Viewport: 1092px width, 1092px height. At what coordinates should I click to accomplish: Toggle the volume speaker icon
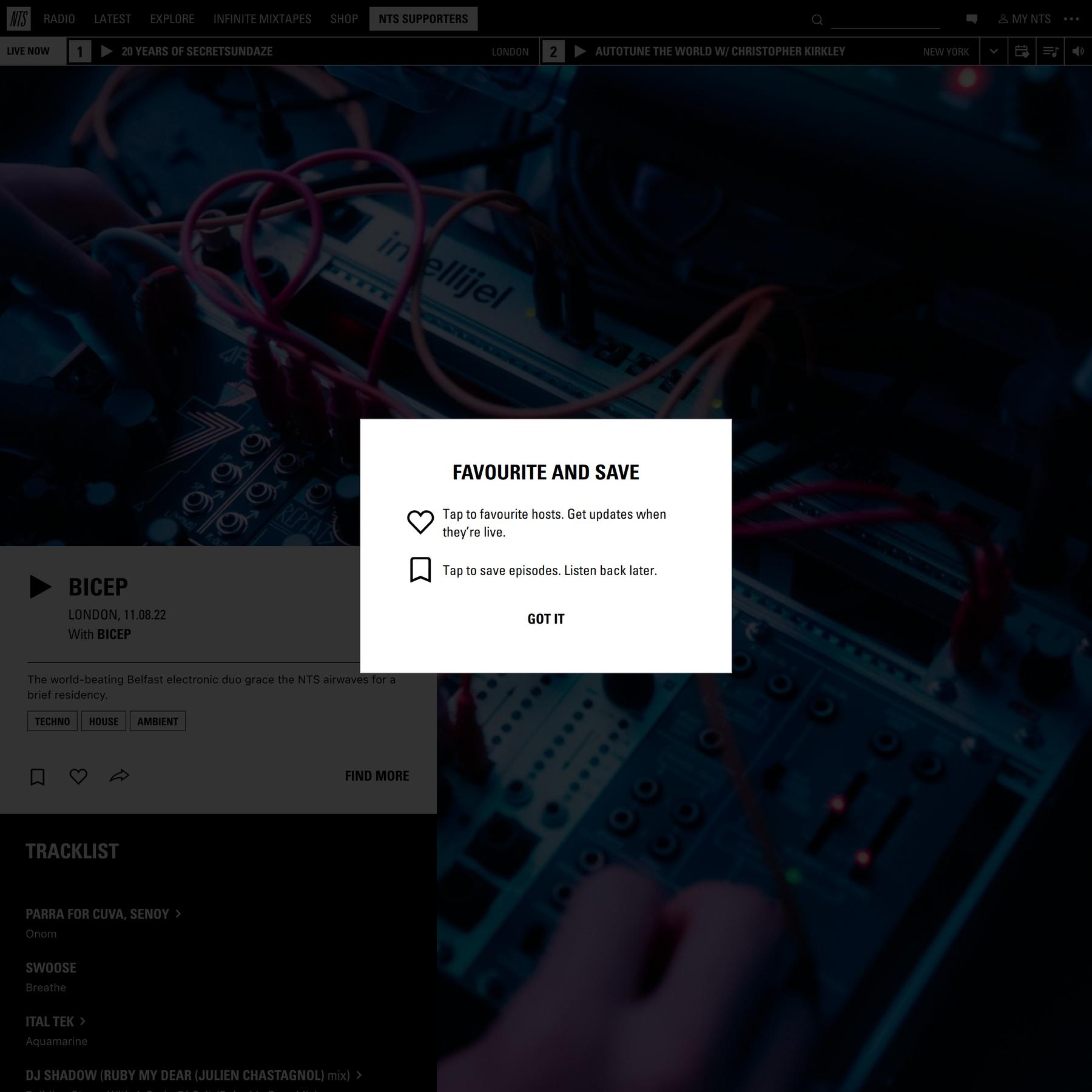(x=1078, y=52)
